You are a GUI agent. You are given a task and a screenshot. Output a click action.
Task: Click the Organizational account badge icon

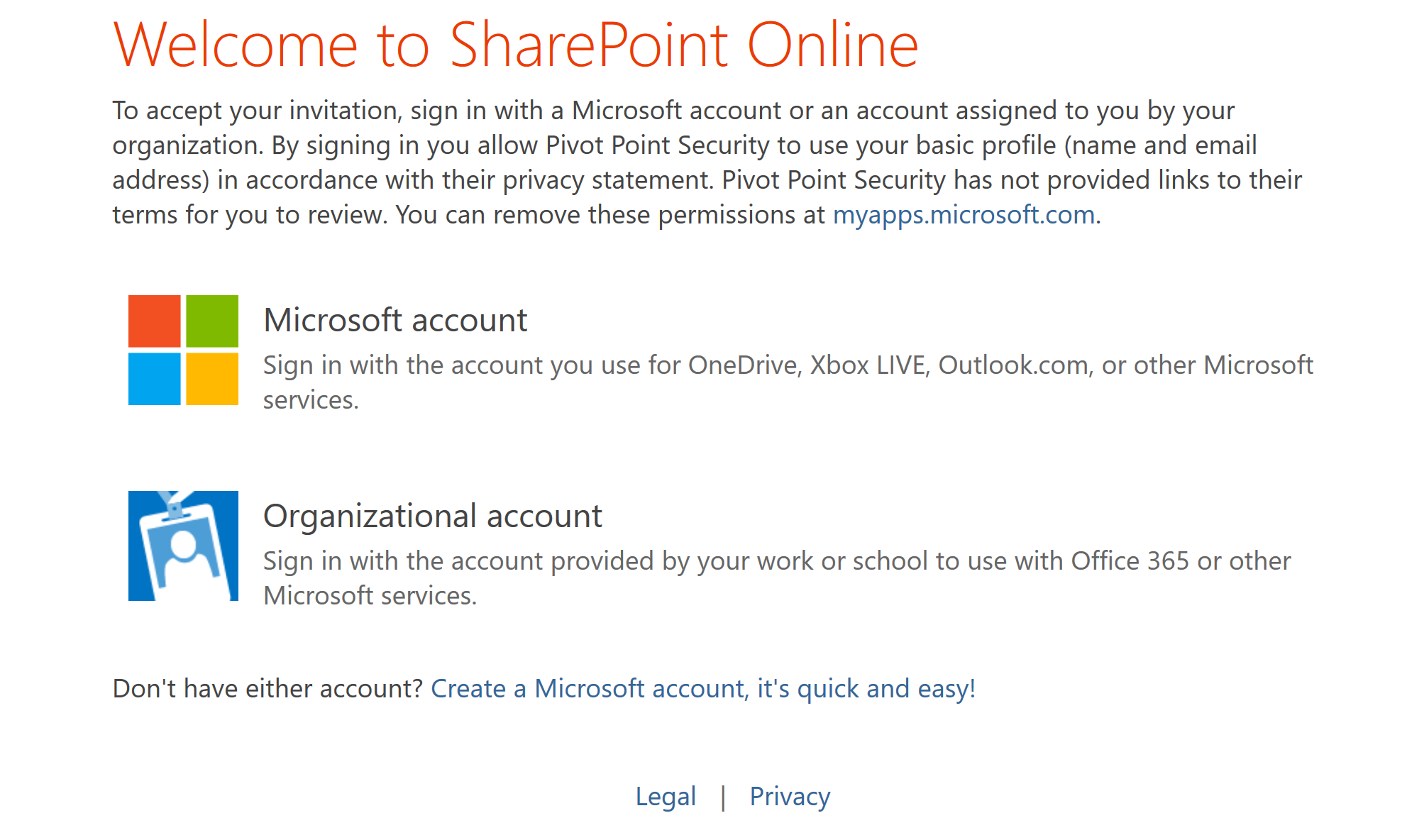[182, 545]
